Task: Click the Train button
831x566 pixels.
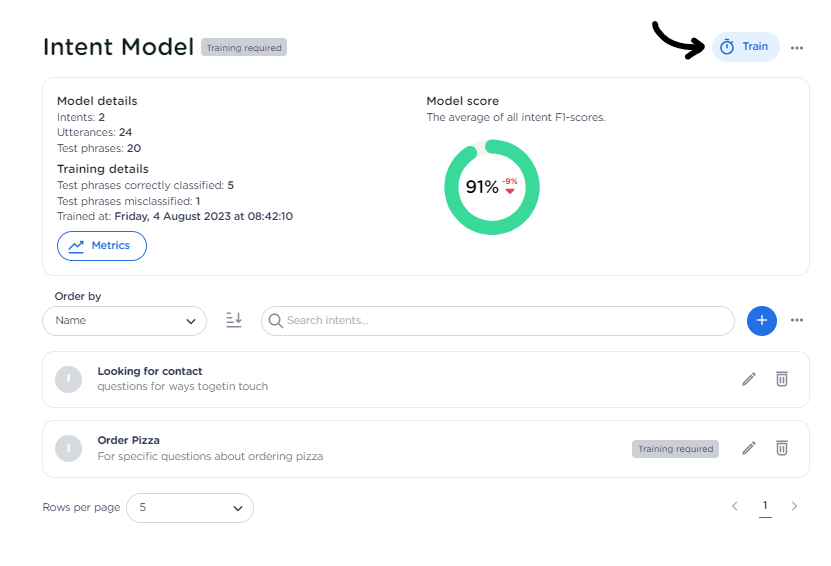Action: click(745, 47)
